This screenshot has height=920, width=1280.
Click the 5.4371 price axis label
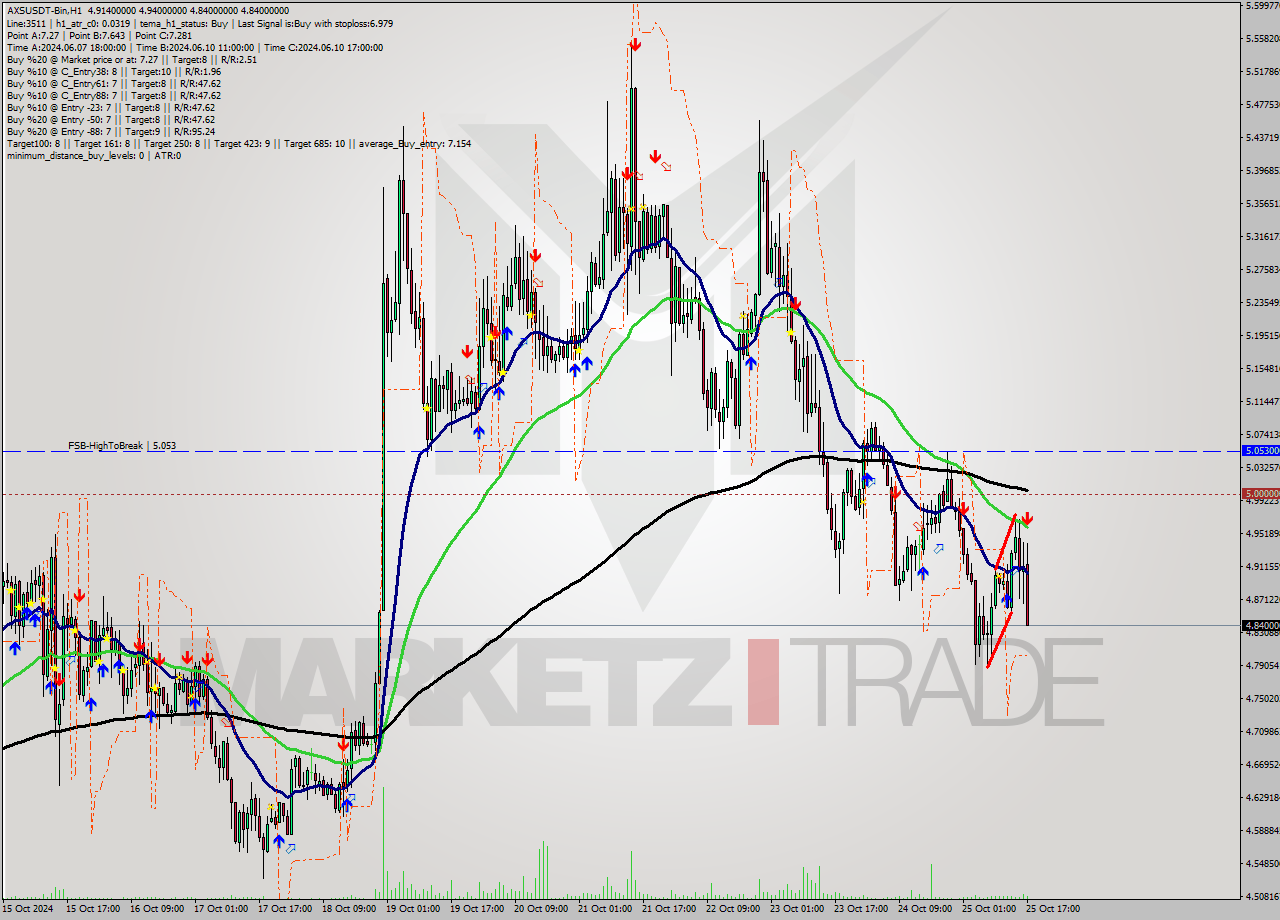(x=1262, y=138)
